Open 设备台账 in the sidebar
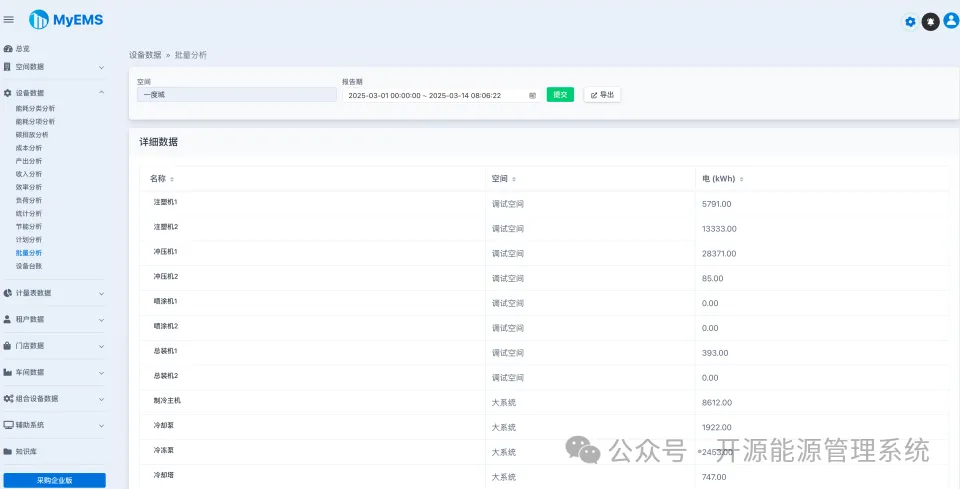 29,266
